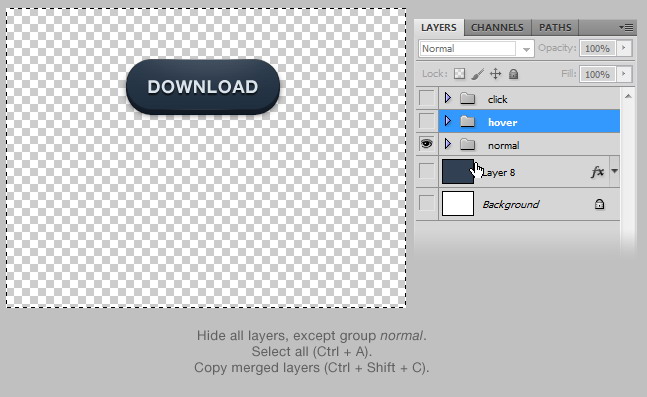Image resolution: width=647 pixels, height=397 pixels.
Task: Click the lock image pixels brush icon
Action: click(477, 74)
